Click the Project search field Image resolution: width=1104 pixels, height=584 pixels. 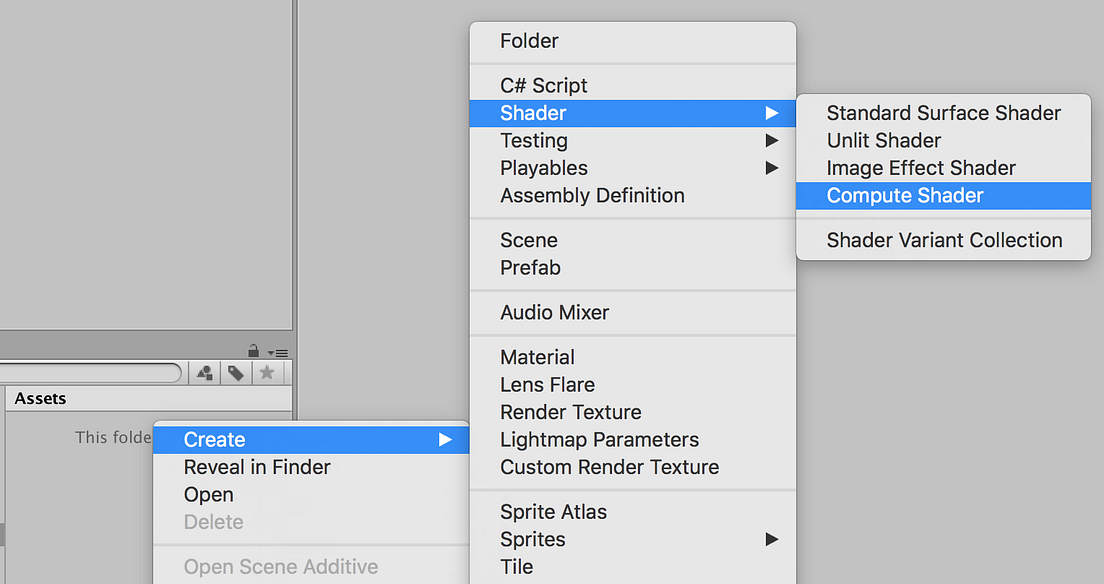pos(90,373)
